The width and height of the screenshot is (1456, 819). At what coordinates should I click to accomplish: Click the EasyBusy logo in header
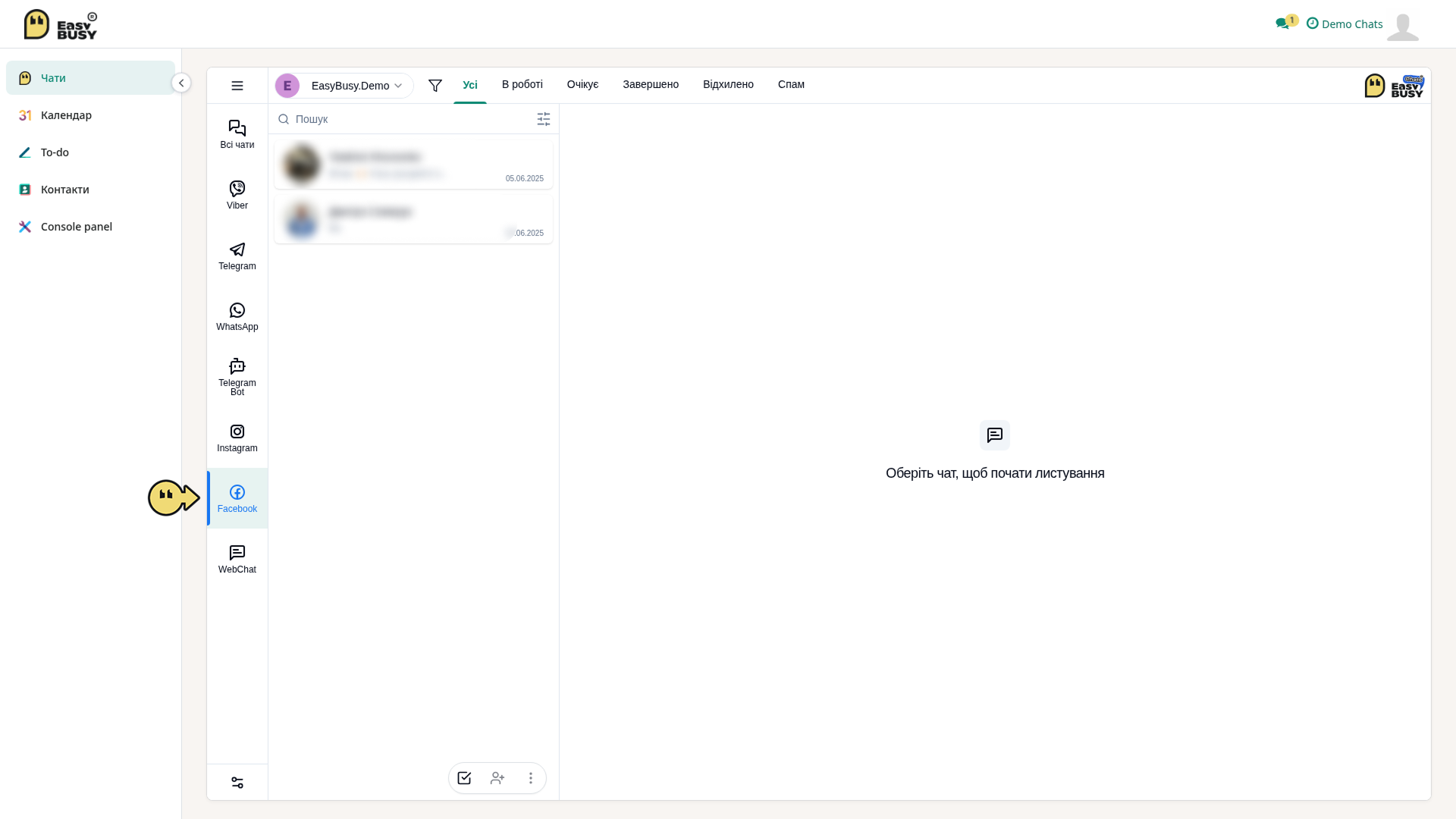pyautogui.click(x=61, y=24)
